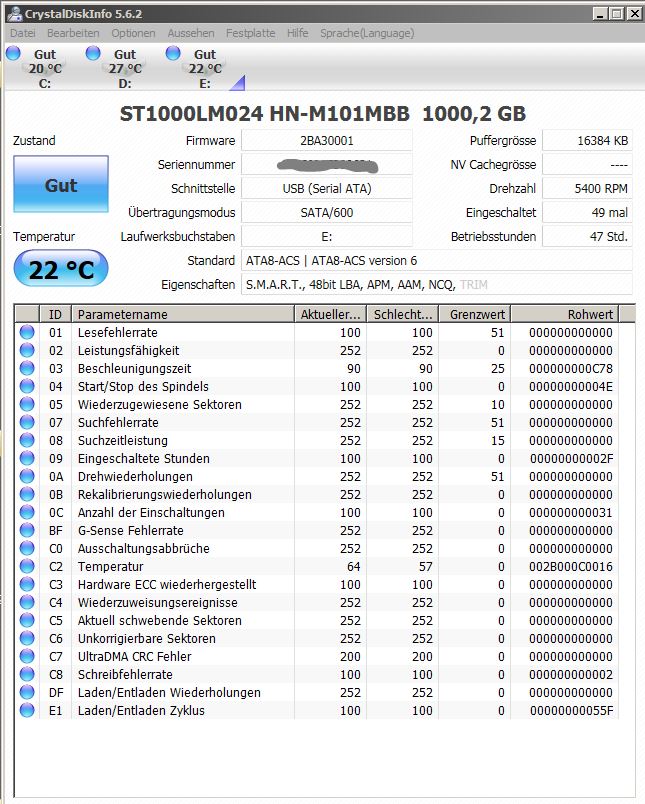Click status orb for Beschleunigungszeit row
Image resolution: width=645 pixels, height=804 pixels.
coord(27,368)
